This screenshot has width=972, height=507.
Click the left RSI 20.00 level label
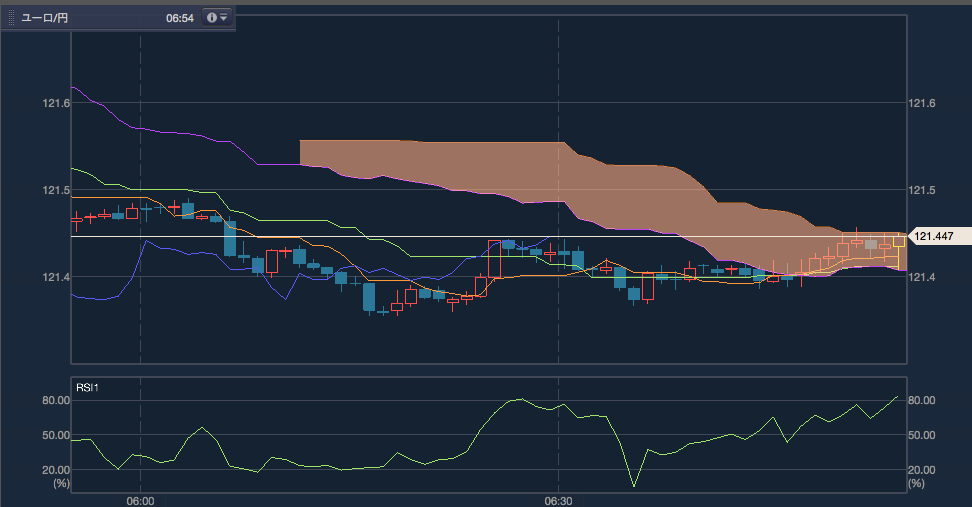click(x=56, y=470)
